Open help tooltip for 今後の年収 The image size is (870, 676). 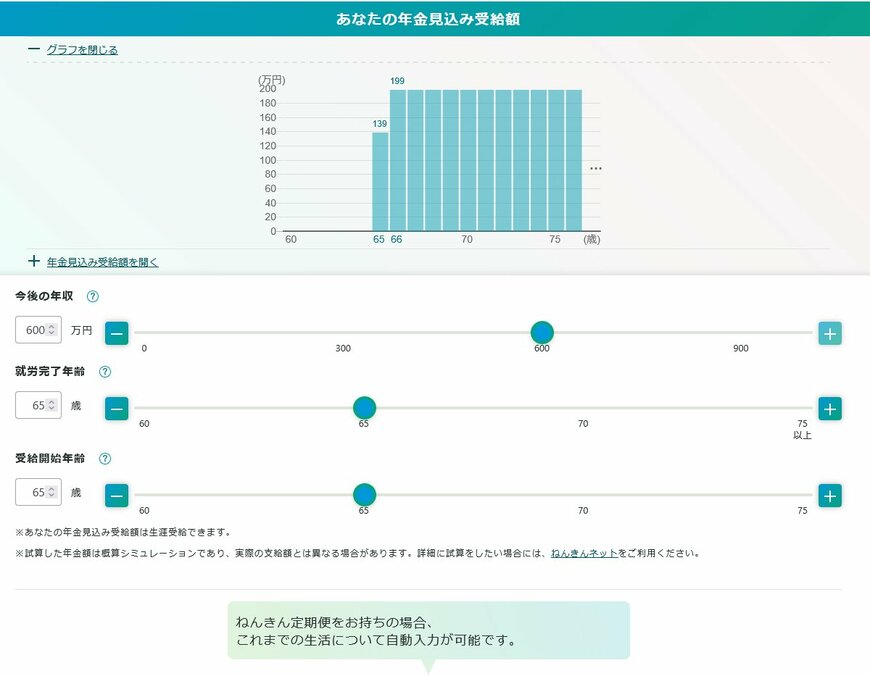pyautogui.click(x=92, y=296)
